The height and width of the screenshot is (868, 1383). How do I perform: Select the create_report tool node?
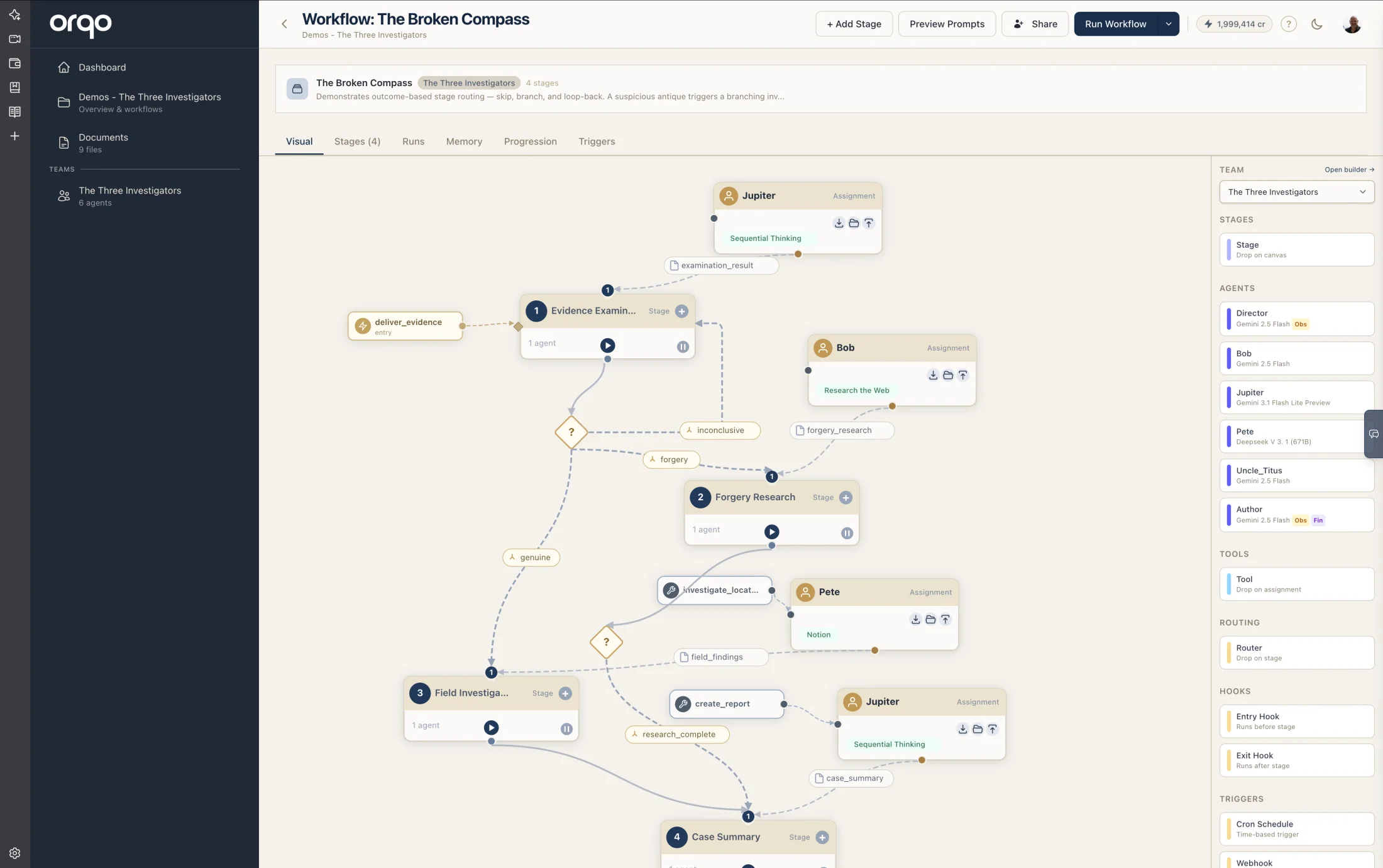(x=727, y=704)
